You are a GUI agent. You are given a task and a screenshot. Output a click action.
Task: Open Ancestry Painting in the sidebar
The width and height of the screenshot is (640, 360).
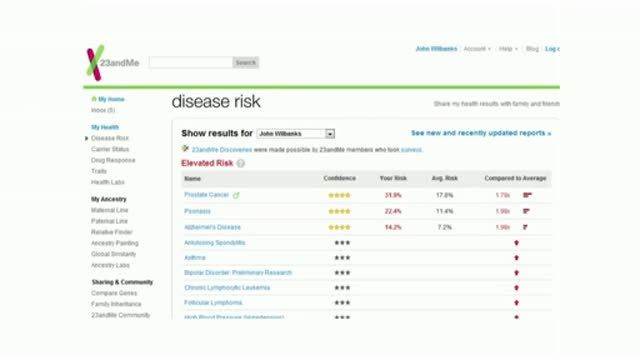115,243
